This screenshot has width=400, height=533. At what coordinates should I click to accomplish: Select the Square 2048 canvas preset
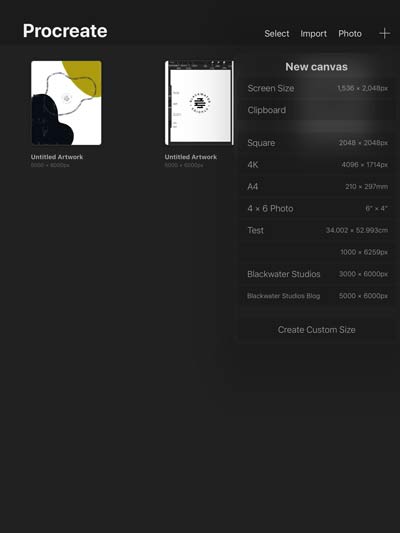click(x=317, y=143)
